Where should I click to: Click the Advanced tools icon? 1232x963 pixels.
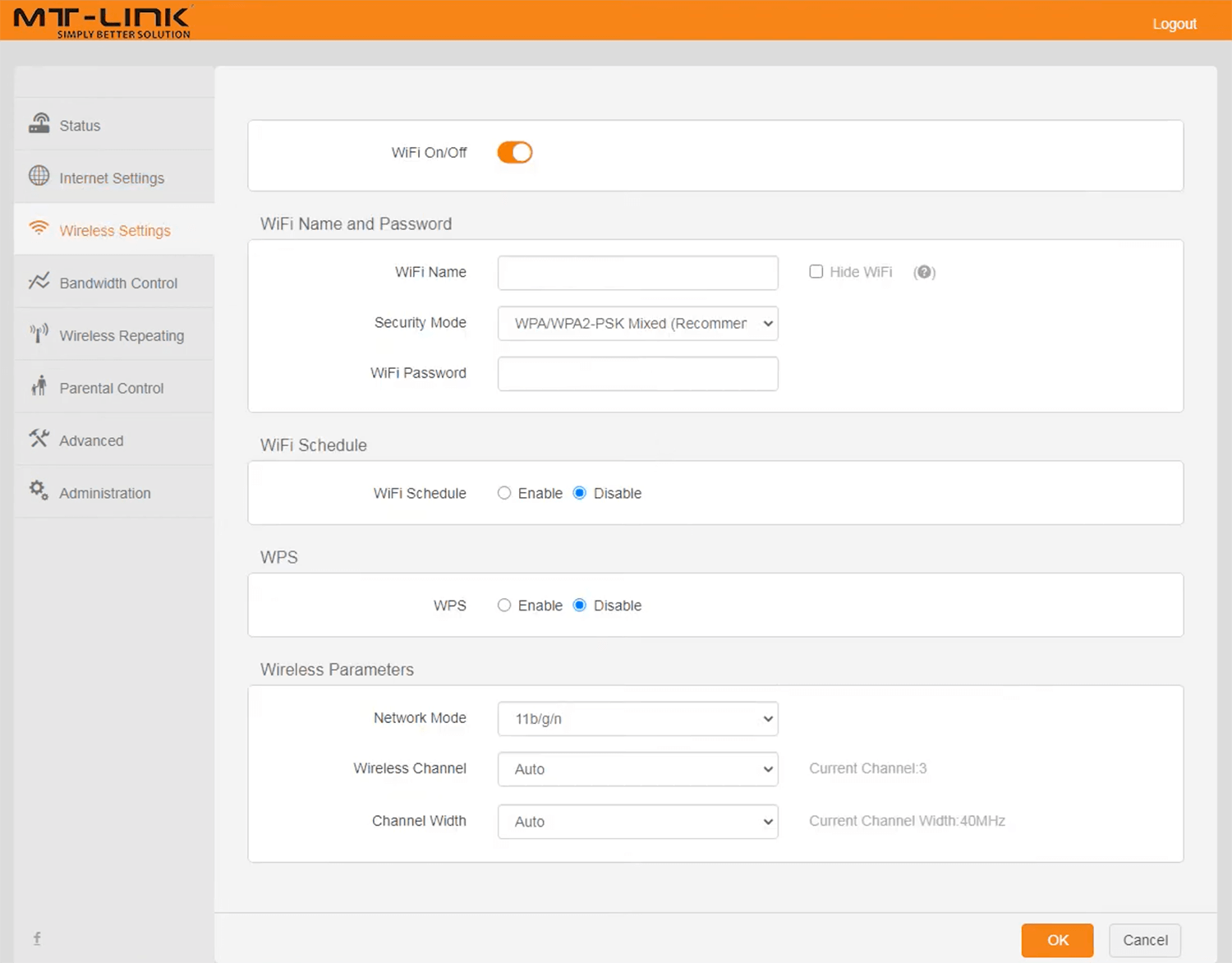click(x=39, y=439)
